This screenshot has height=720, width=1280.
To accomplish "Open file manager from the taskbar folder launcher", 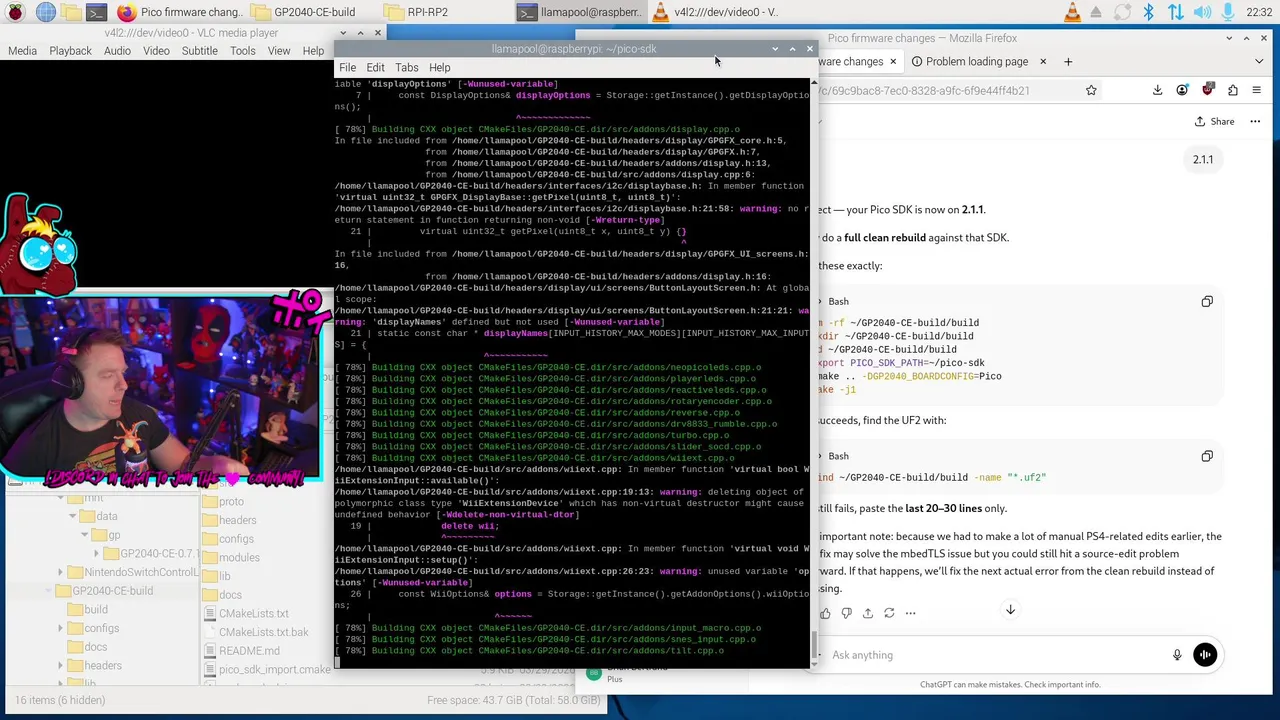I will click(71, 12).
